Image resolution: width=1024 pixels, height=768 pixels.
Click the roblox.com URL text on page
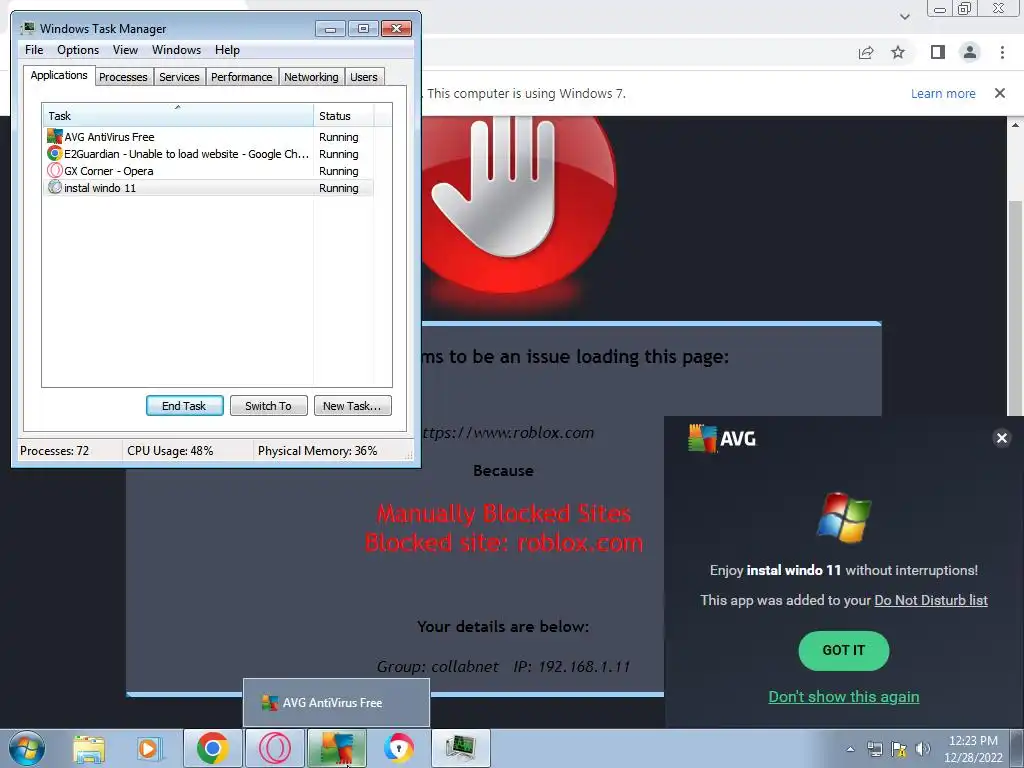tap(508, 432)
